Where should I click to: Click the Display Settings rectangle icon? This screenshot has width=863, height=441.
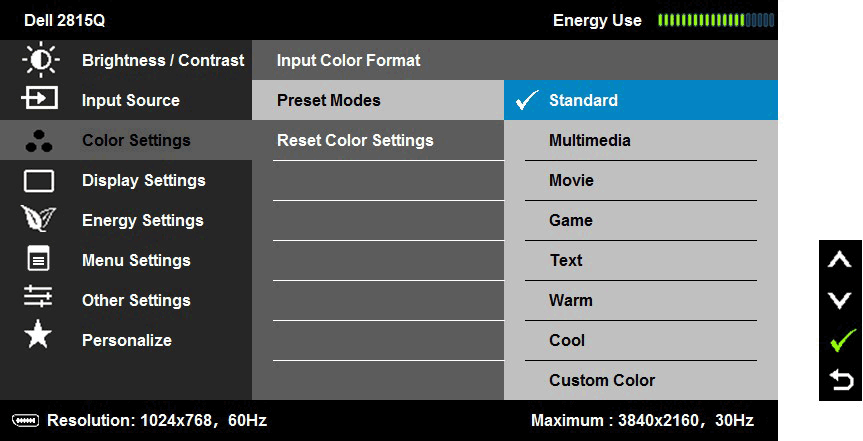(39, 181)
